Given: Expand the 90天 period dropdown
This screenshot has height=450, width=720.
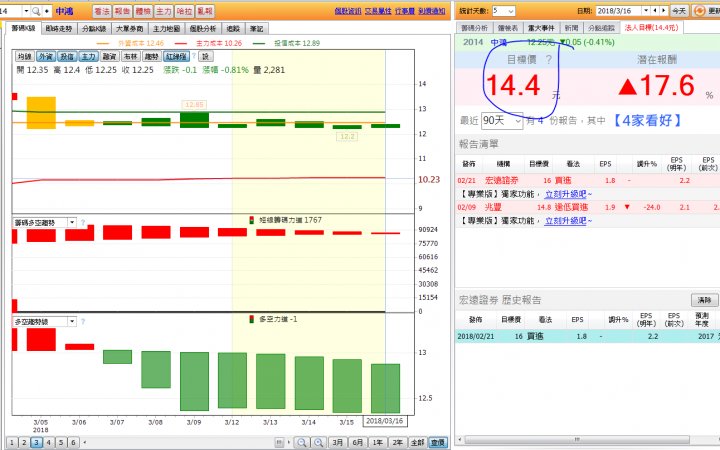Looking at the screenshot, I should 502,121.
